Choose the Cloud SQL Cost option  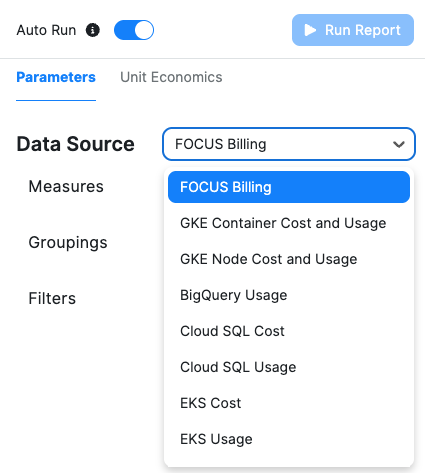(289, 331)
